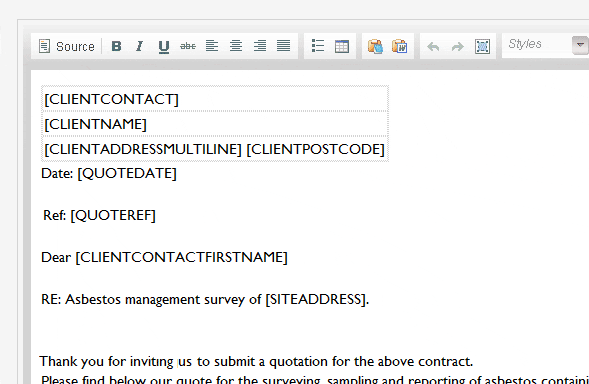The height and width of the screenshot is (384, 589).
Task: Place cursor in the [CLIENTNAME] table cell
Action: tap(215, 124)
